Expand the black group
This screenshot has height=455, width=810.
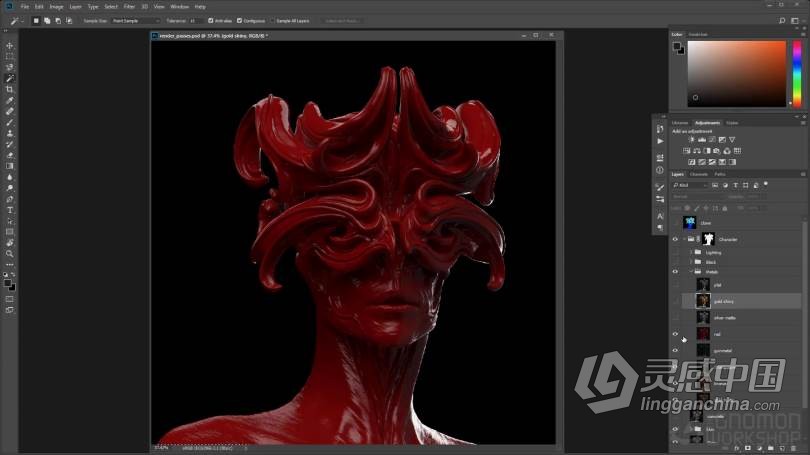point(691,262)
